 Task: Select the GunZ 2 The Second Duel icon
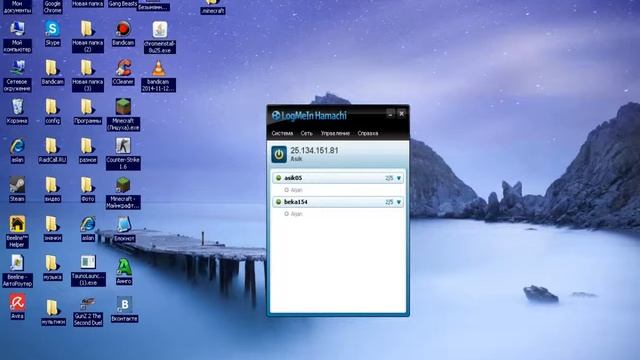(88, 312)
